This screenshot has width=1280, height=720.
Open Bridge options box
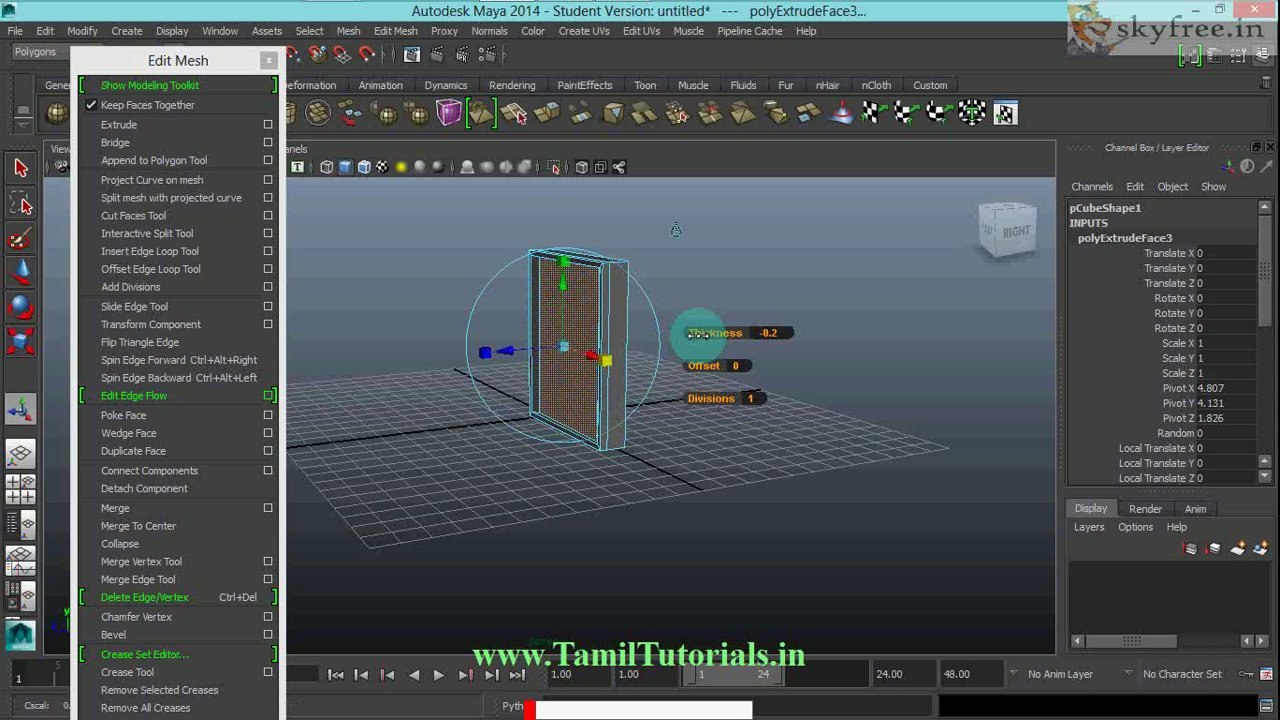(268, 143)
